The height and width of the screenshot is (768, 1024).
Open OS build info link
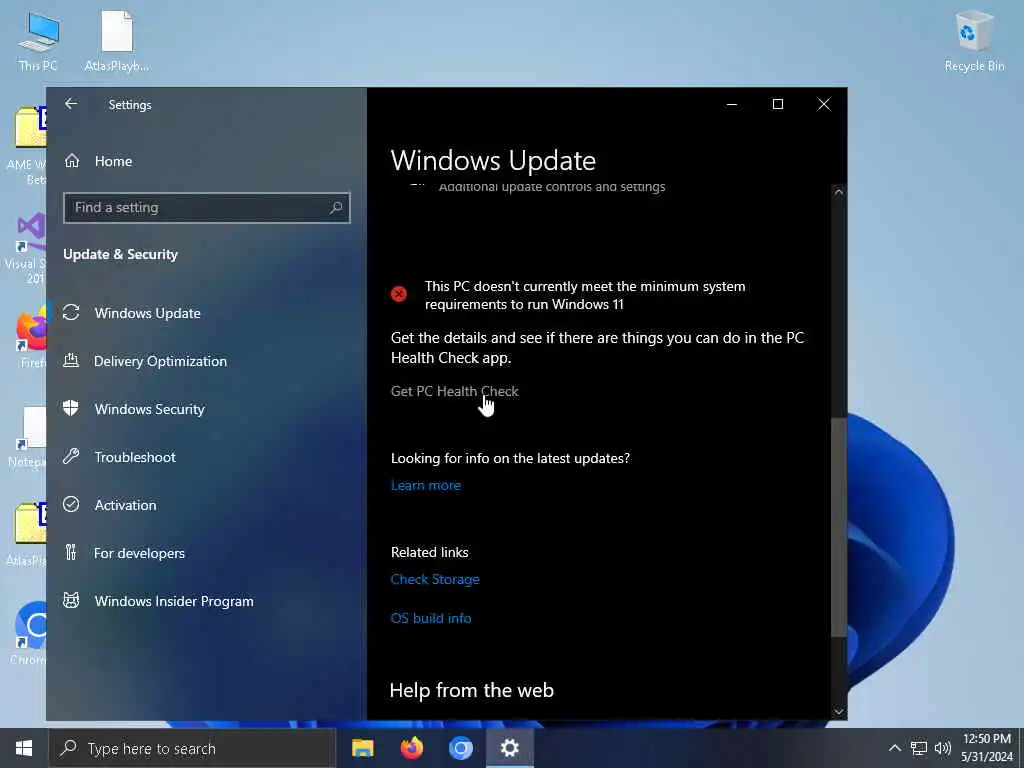(x=431, y=618)
